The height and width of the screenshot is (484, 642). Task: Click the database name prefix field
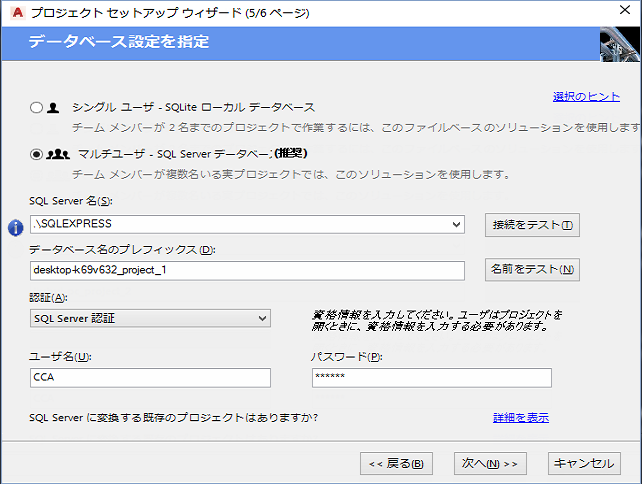[x=247, y=271]
